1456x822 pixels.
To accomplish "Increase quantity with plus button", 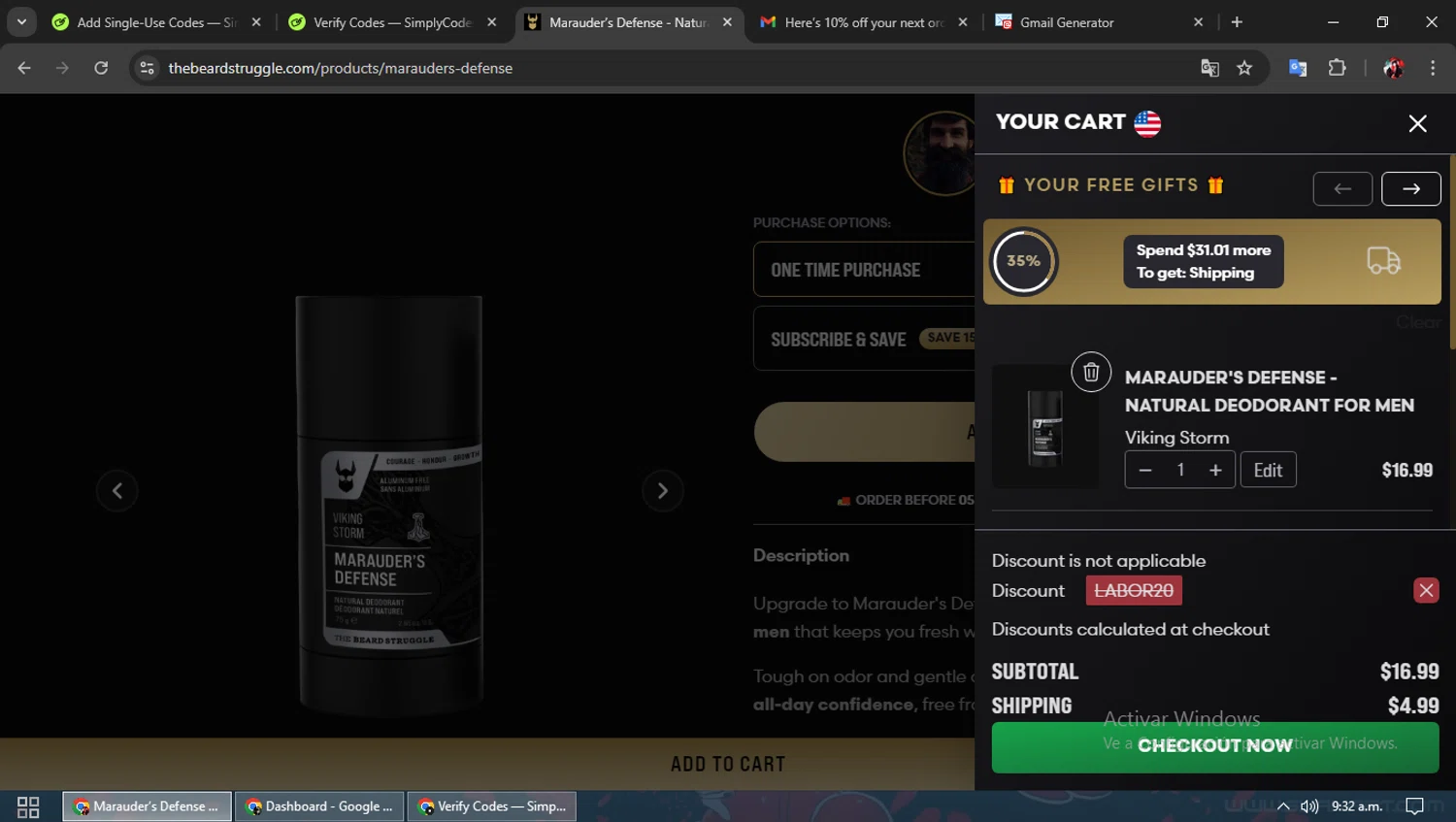I will [x=1215, y=470].
